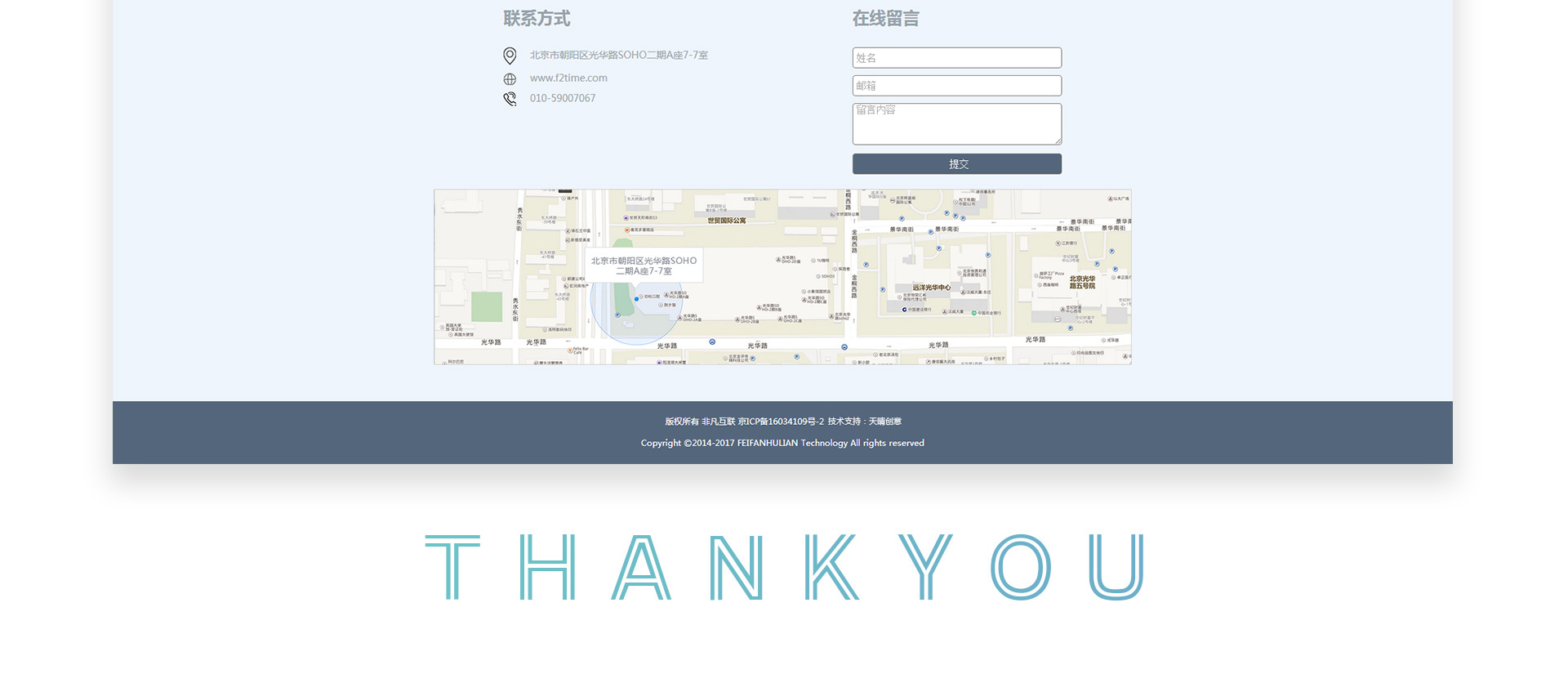This screenshot has height=692, width=1568.
Task: Click the address popup bubble on the map
Action: coord(644,266)
